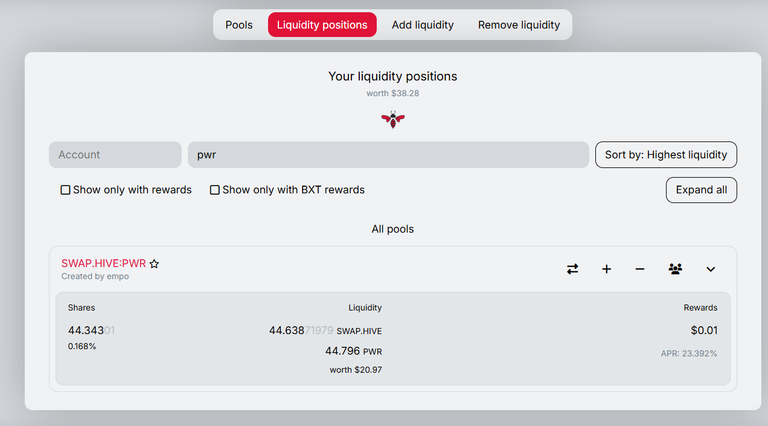
Task: Open the Add liquidity tab
Action: point(422,25)
